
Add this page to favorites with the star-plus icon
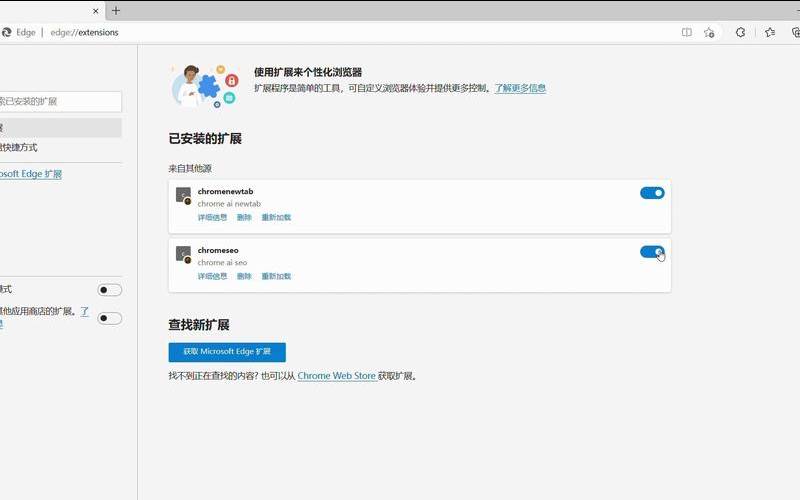coord(709,33)
